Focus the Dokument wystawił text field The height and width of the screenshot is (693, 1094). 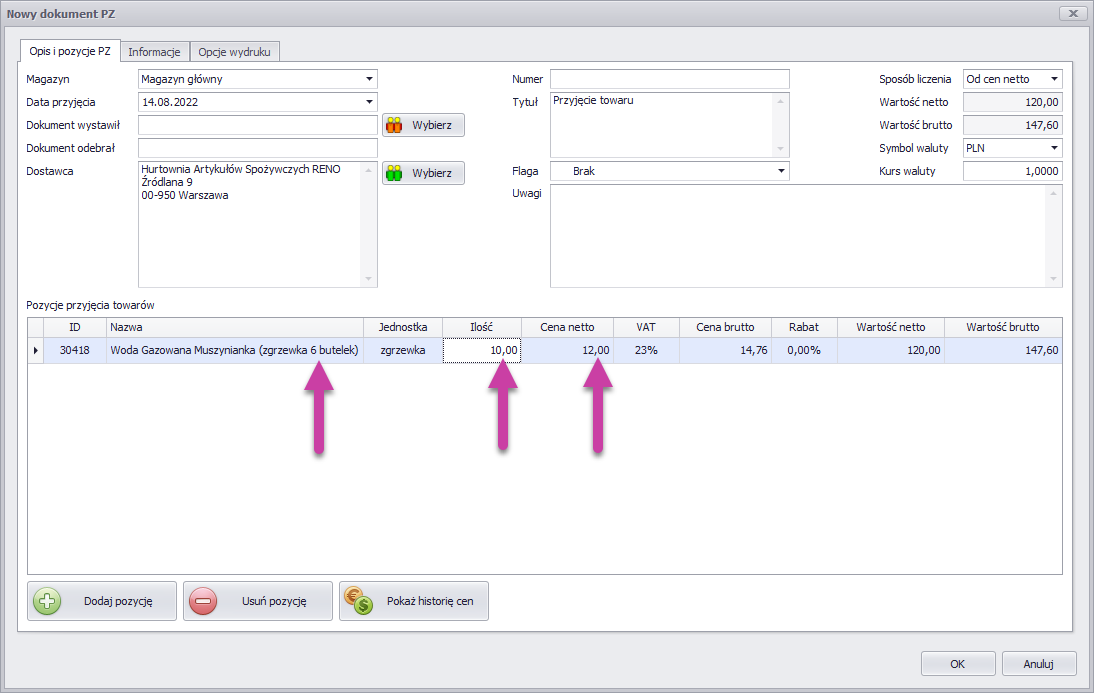(x=258, y=125)
